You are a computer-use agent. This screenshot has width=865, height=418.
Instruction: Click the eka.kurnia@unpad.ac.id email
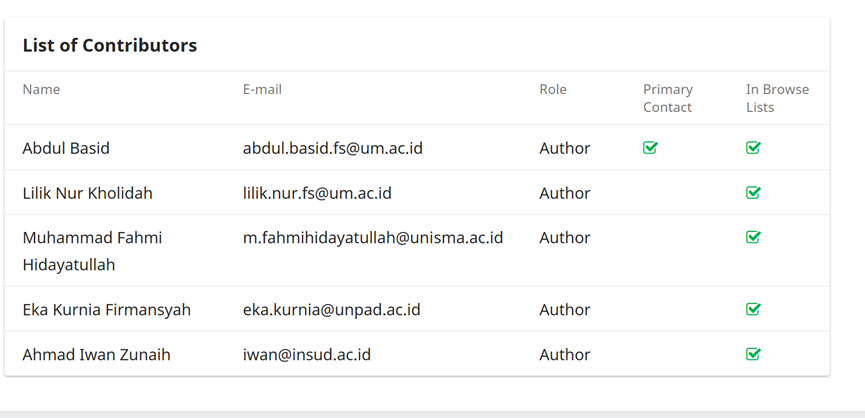tap(332, 309)
